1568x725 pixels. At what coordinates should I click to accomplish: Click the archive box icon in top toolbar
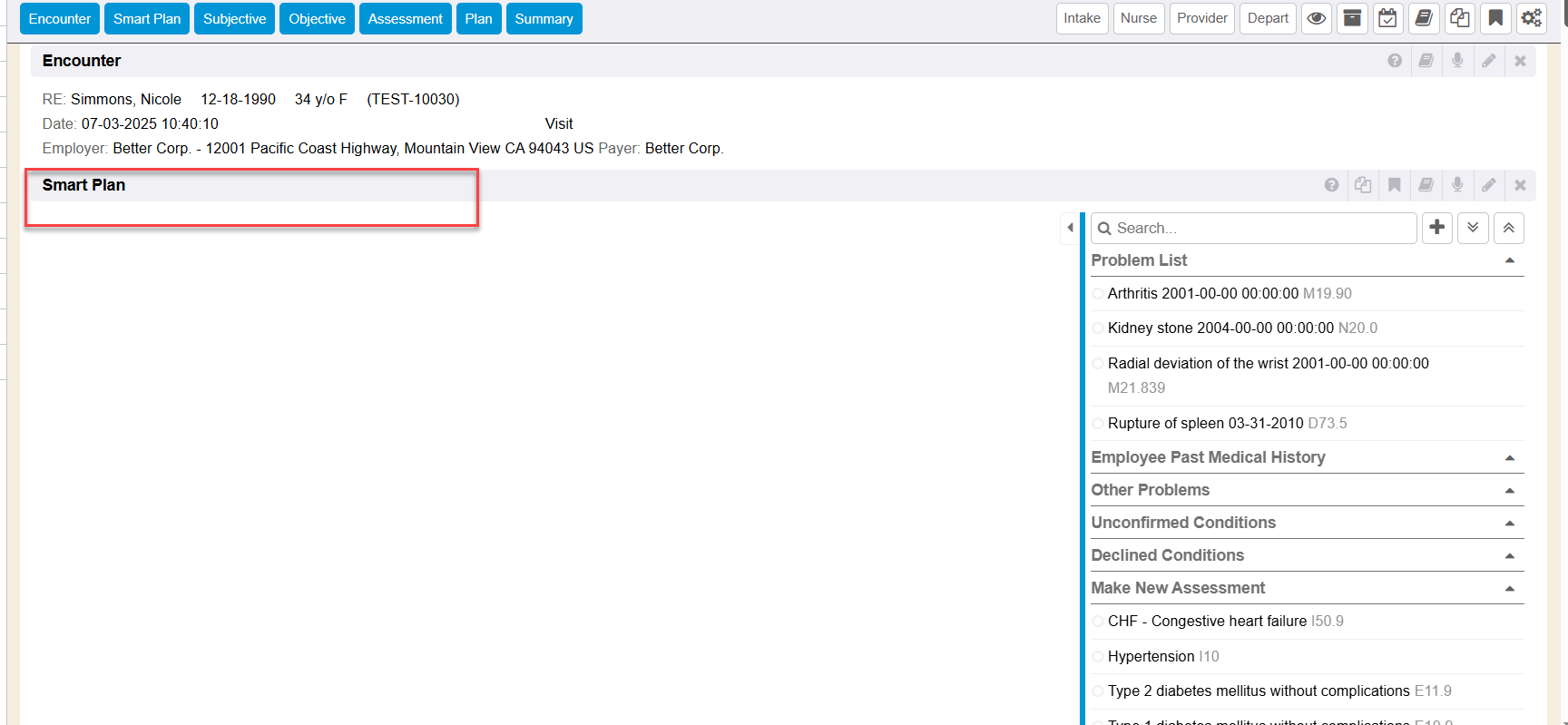click(x=1352, y=18)
